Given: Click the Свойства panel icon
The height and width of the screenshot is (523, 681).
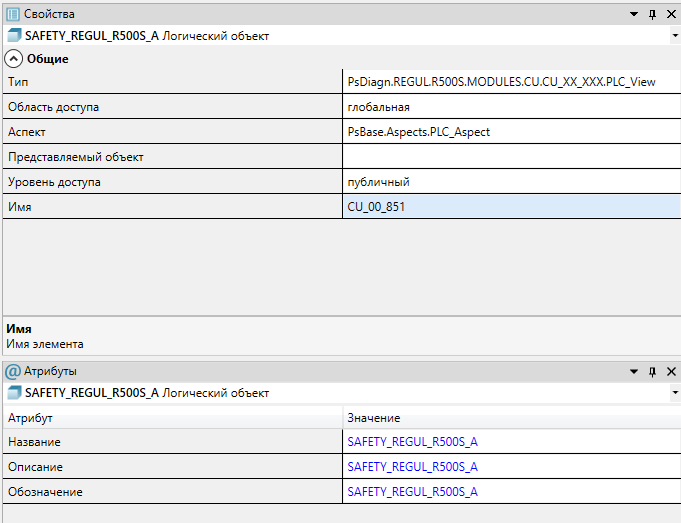Looking at the screenshot, I should [x=13, y=14].
